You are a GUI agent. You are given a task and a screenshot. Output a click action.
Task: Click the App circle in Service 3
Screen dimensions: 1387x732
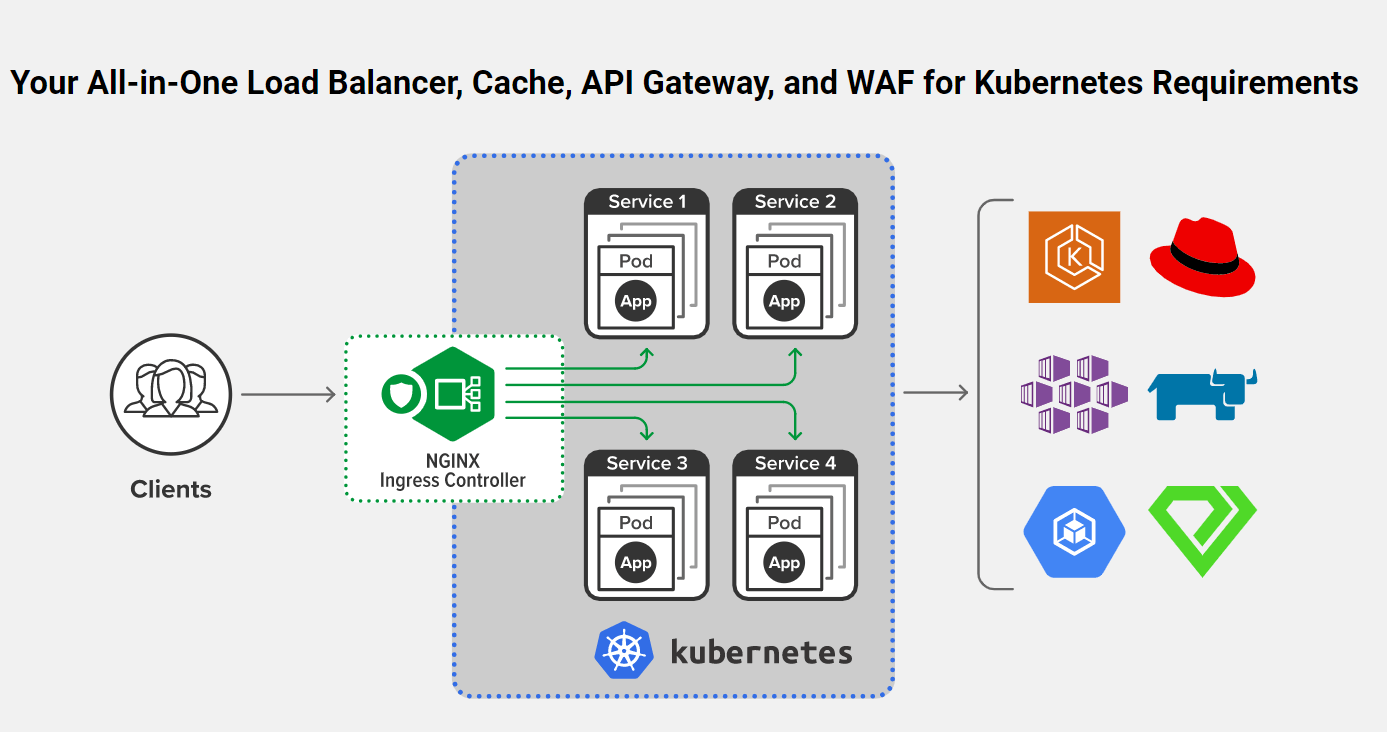[x=636, y=563]
